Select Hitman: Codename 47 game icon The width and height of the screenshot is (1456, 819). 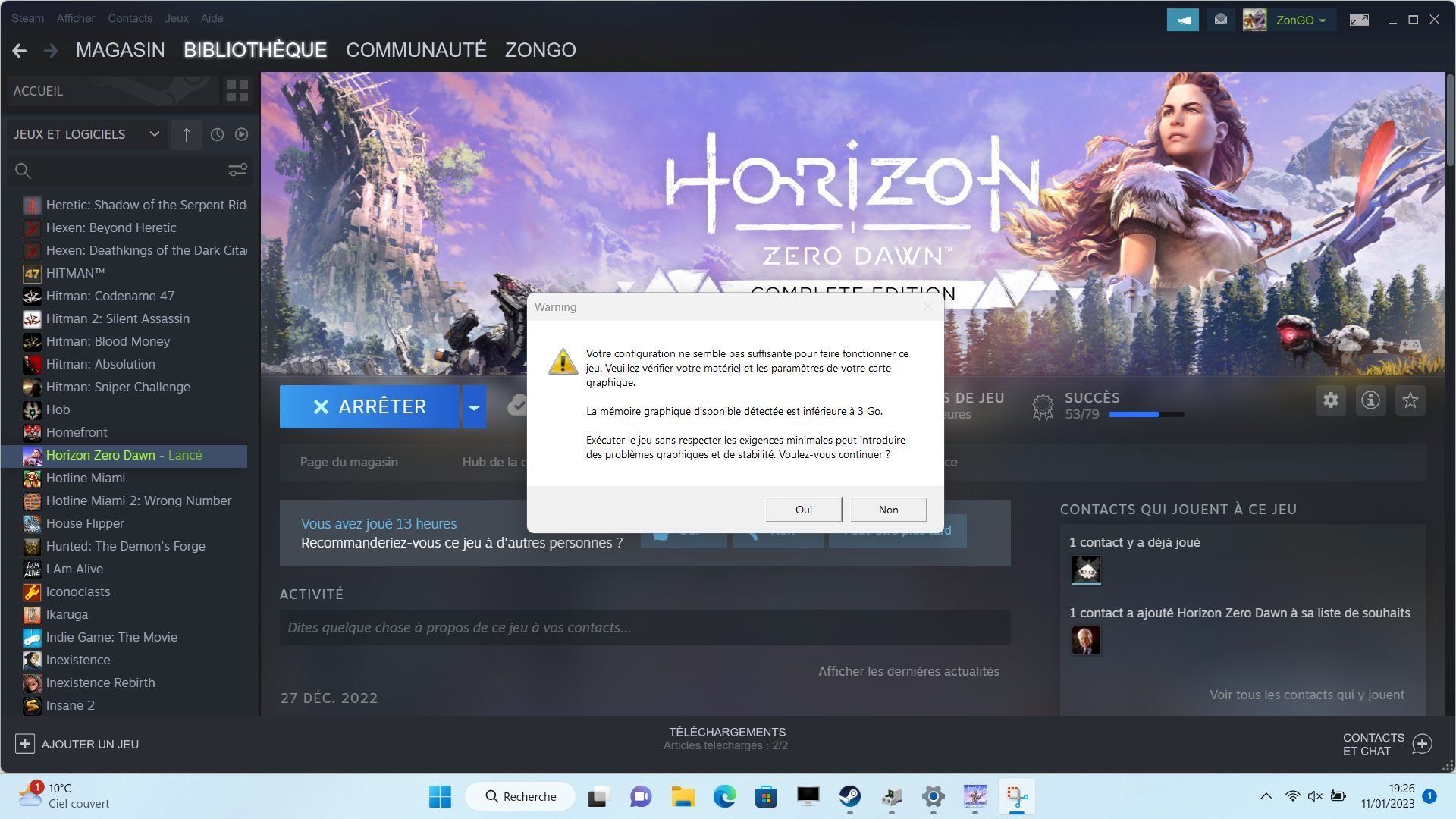[x=32, y=297]
